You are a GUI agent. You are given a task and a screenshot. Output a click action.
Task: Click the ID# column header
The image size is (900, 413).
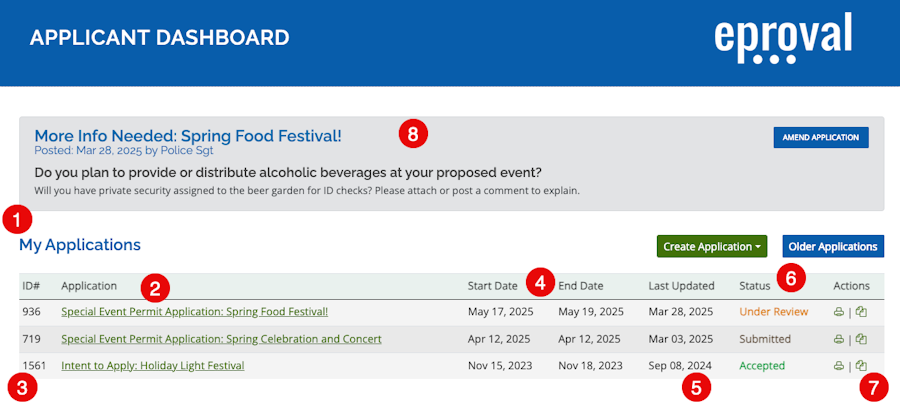[30, 286]
